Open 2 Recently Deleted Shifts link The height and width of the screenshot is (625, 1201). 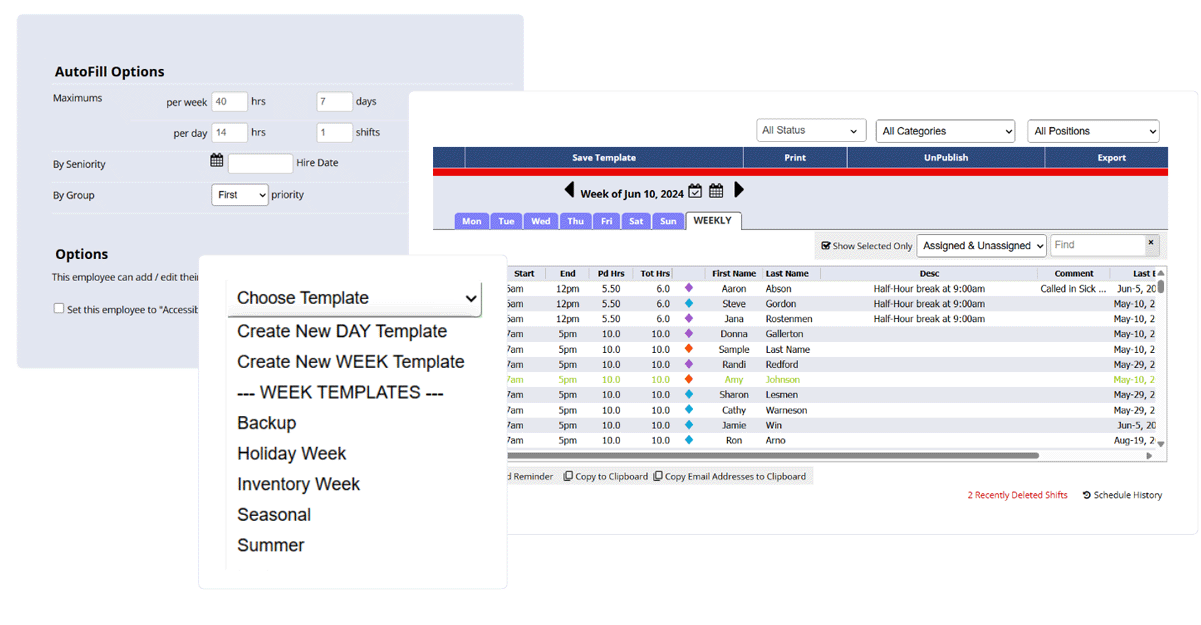[x=1017, y=495]
